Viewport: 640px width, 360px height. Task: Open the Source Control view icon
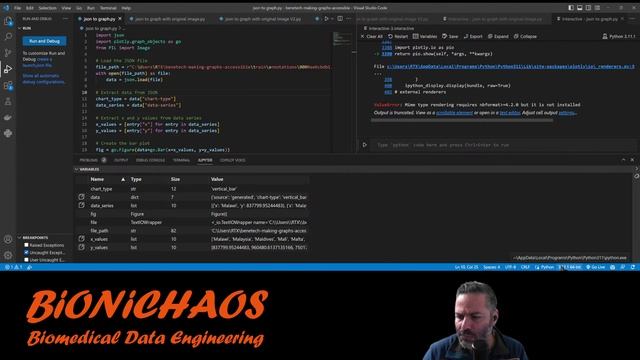tap(8, 53)
